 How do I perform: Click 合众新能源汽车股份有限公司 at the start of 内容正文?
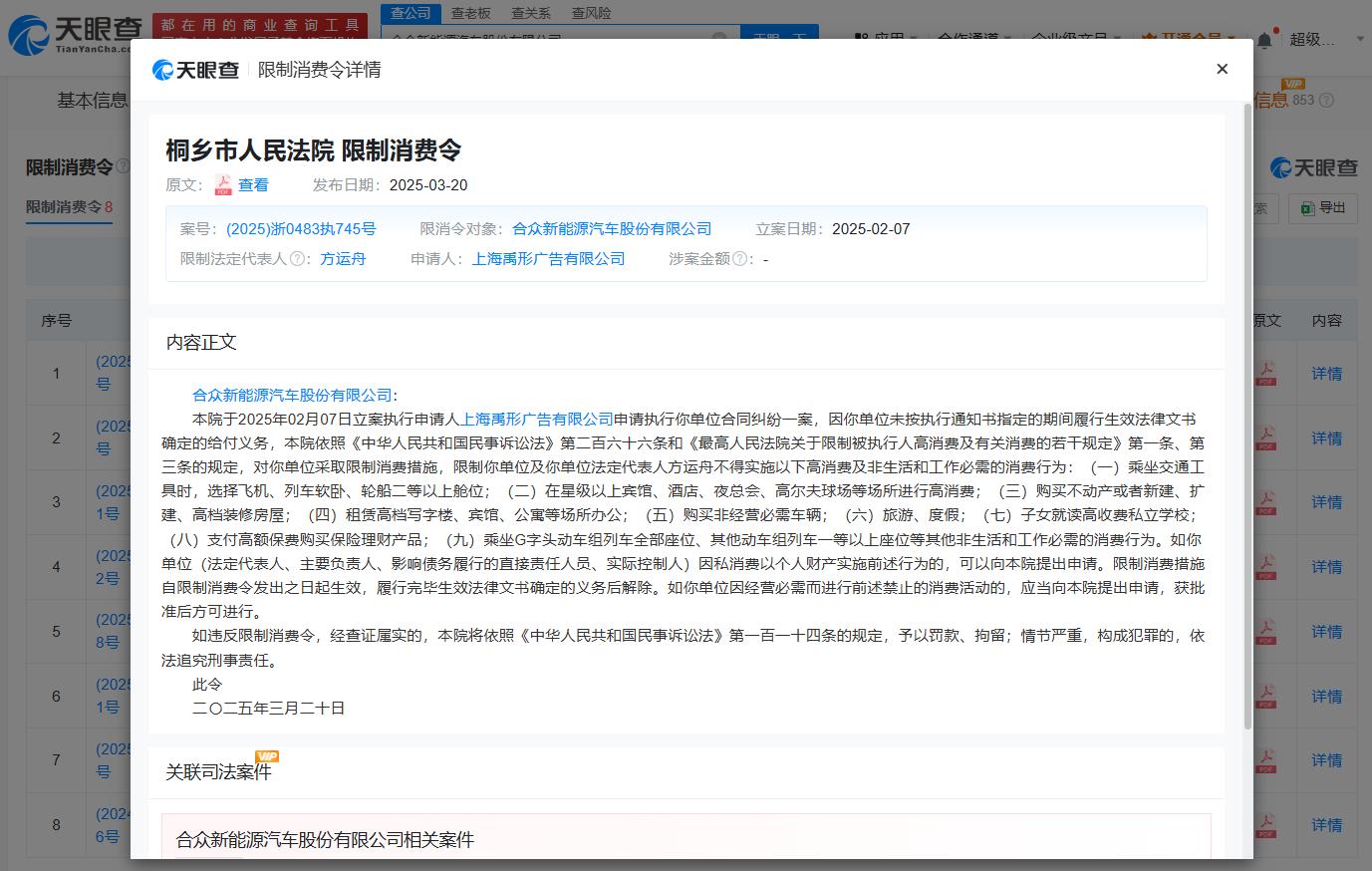[x=292, y=396]
